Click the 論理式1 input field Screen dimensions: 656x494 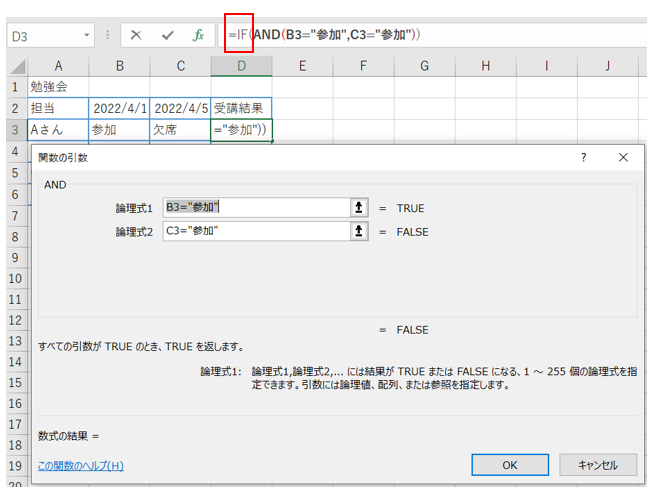click(x=255, y=207)
